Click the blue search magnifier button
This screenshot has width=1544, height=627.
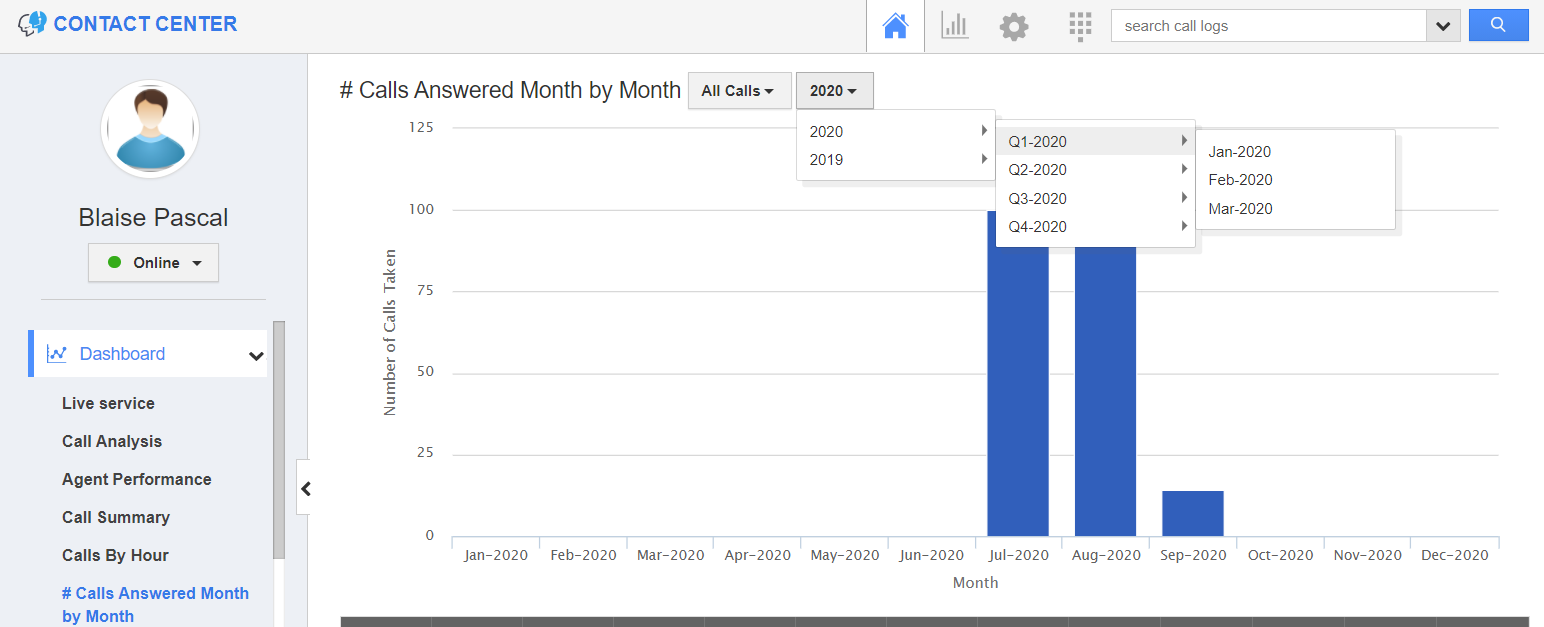coord(1498,24)
